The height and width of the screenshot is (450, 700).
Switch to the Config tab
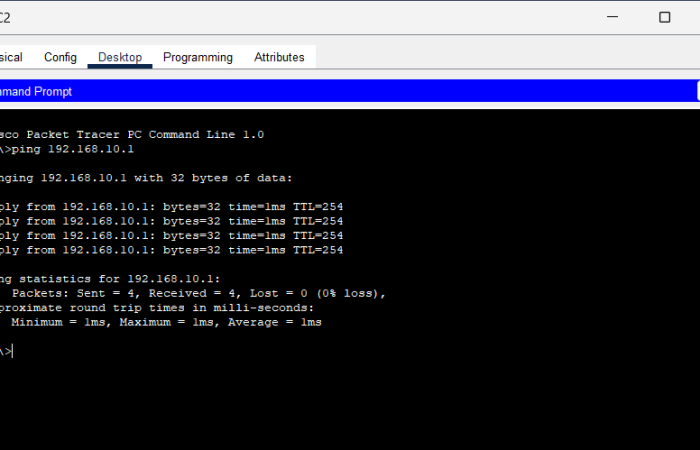[x=60, y=58]
